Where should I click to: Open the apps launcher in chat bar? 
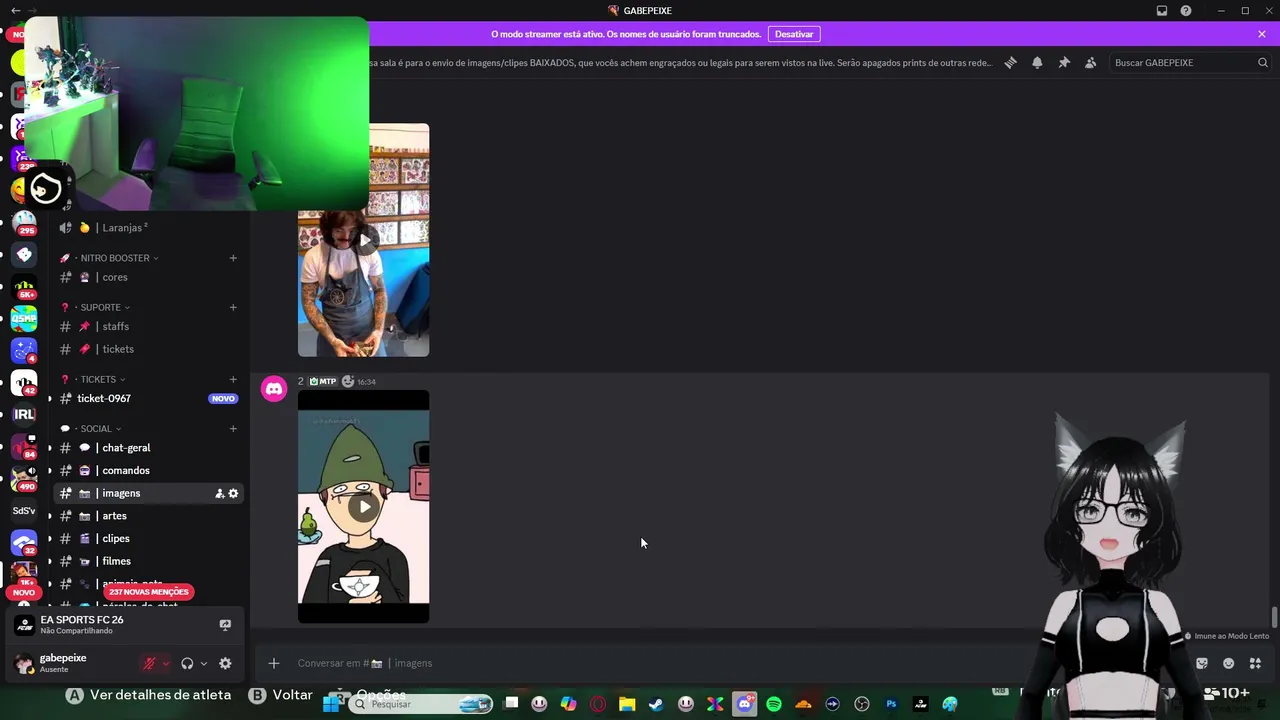click(1256, 663)
